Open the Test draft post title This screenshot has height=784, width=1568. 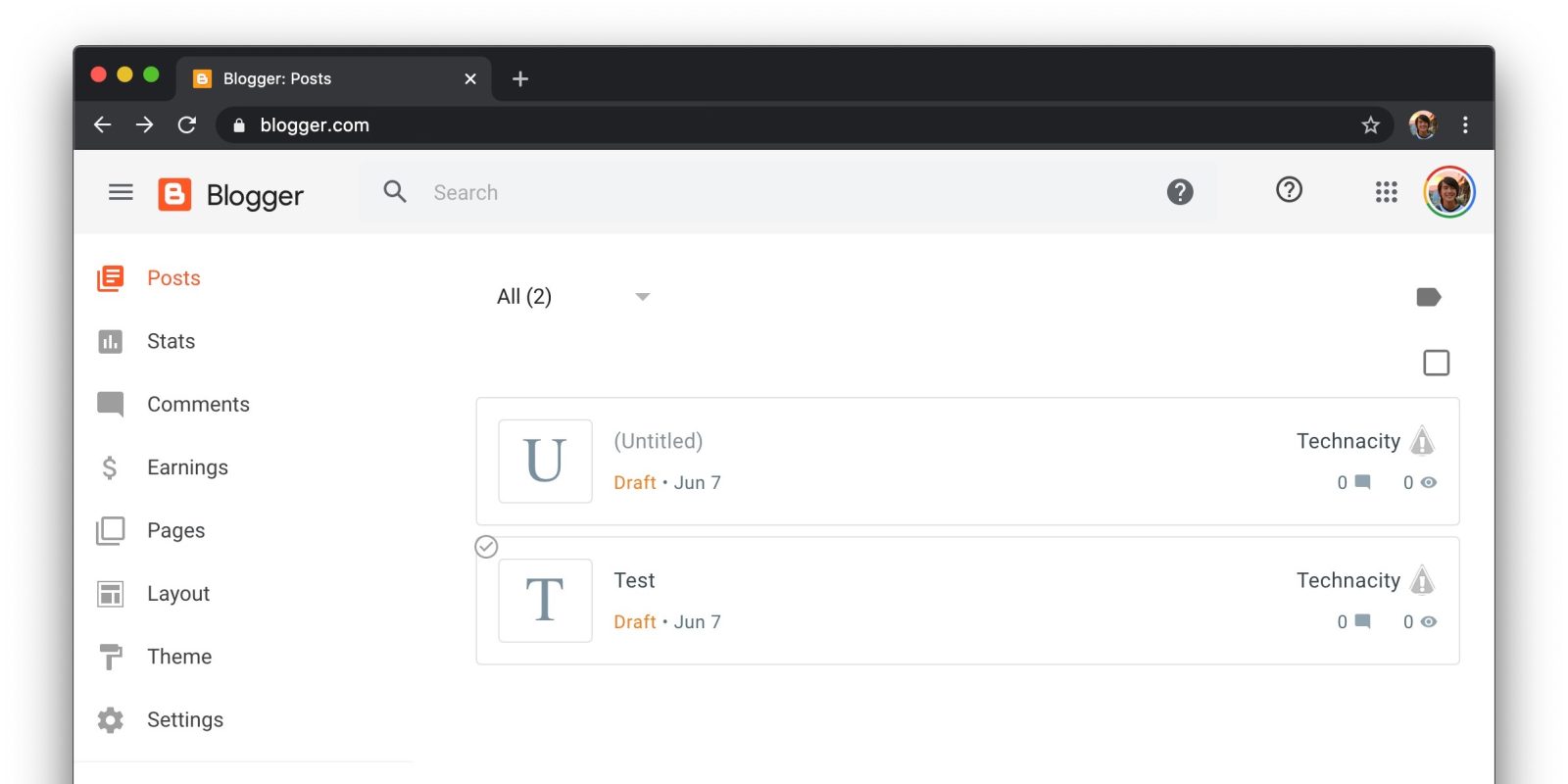point(634,580)
